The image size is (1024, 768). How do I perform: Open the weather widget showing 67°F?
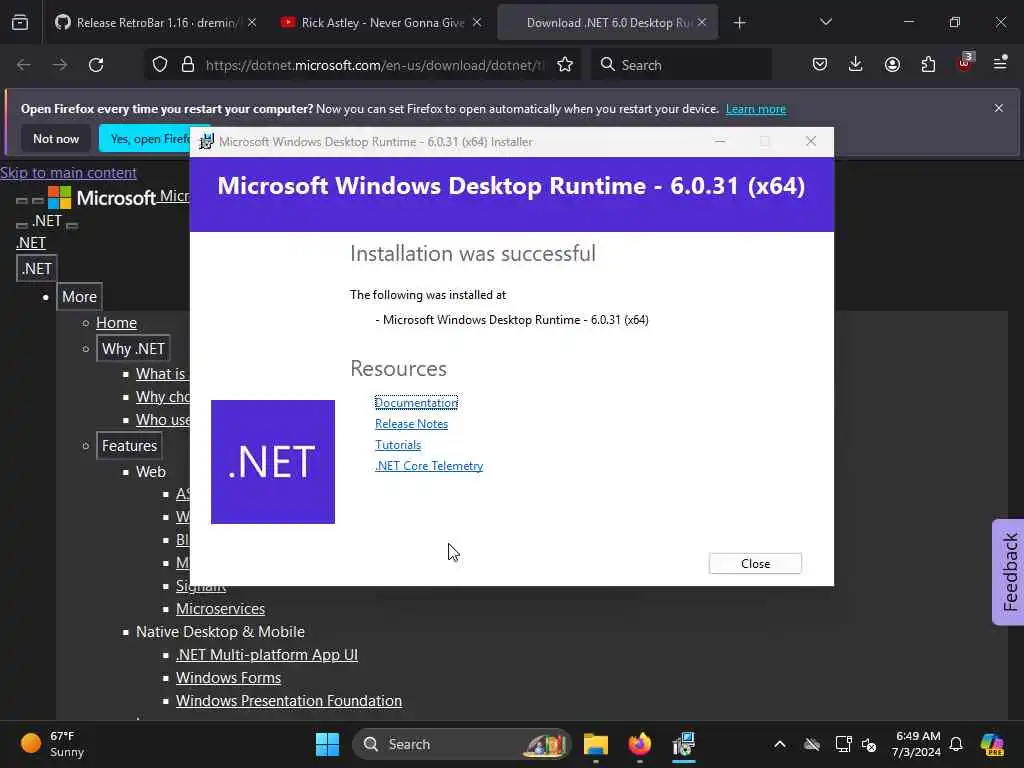[x=54, y=744]
